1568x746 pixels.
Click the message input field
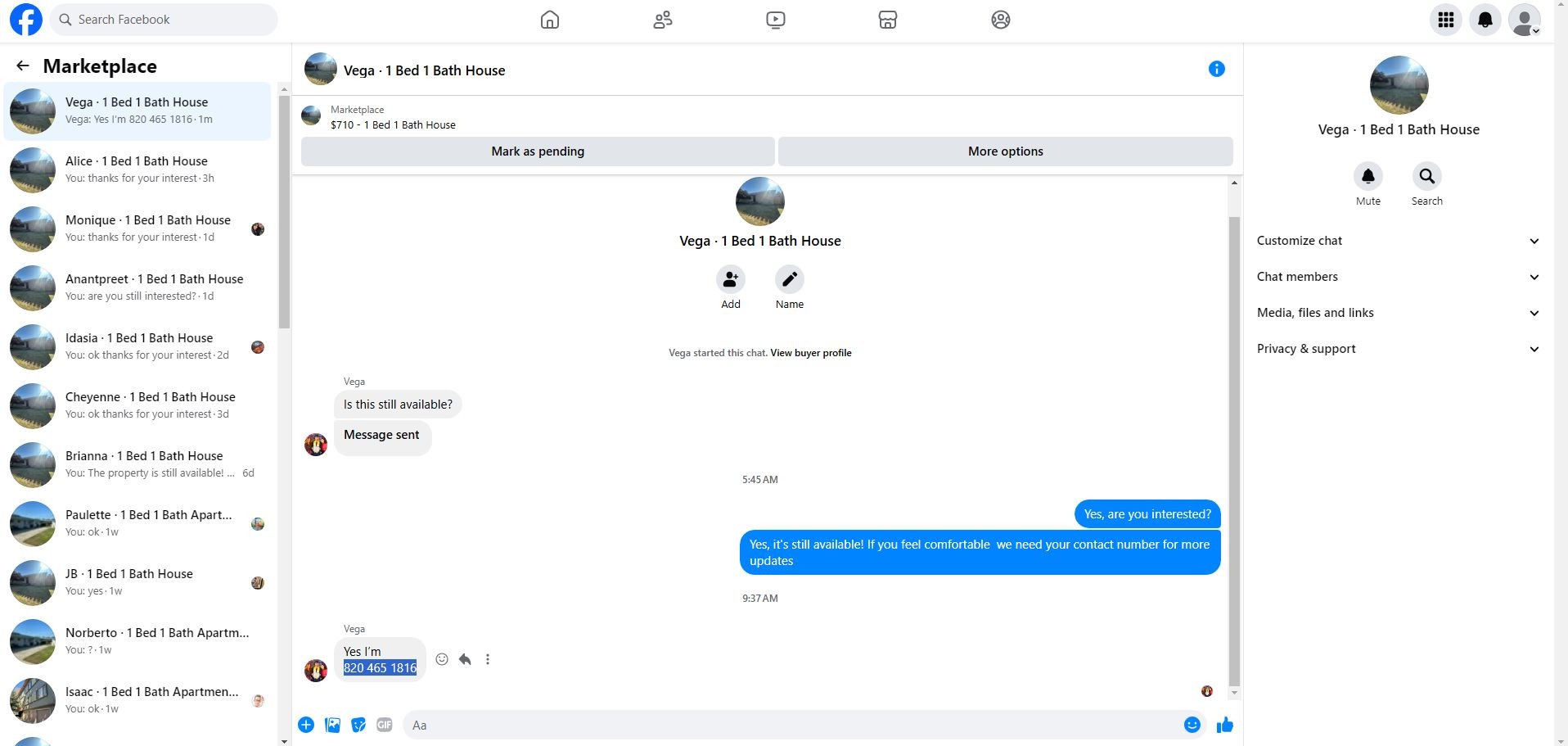pos(794,725)
